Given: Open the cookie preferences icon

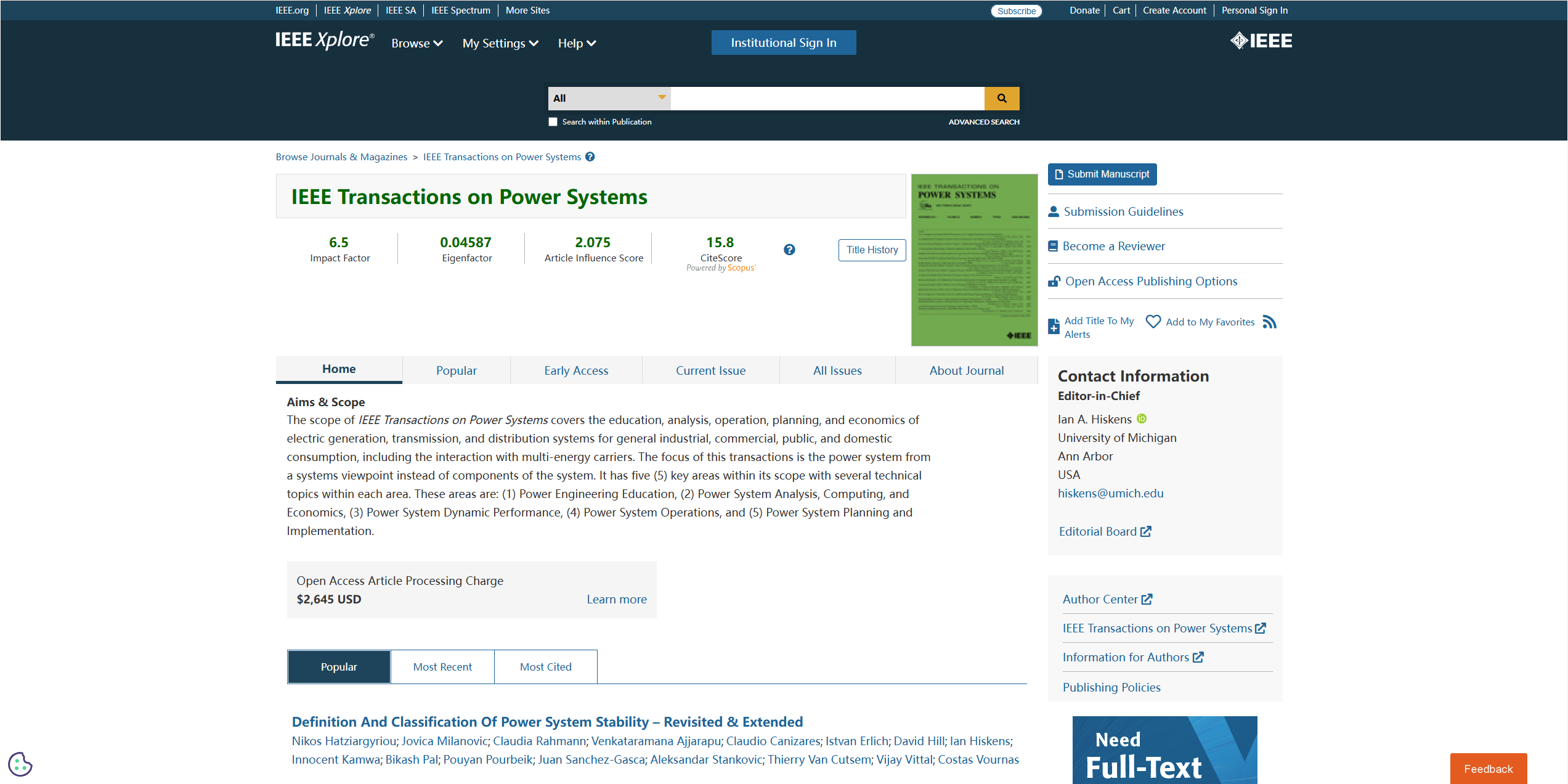Looking at the screenshot, I should tap(20, 764).
